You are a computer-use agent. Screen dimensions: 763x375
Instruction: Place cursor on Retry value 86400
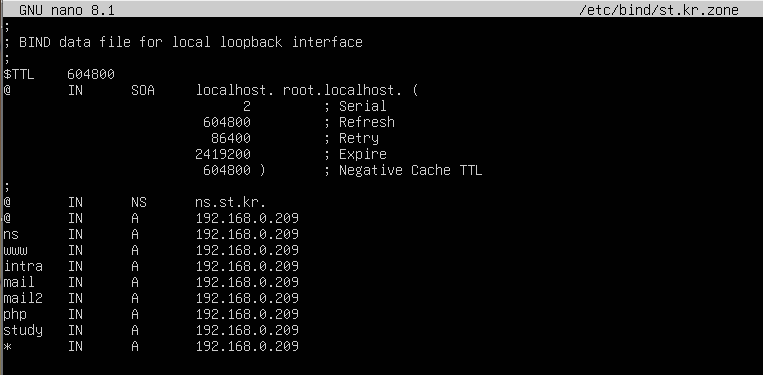pyautogui.click(x=231, y=138)
